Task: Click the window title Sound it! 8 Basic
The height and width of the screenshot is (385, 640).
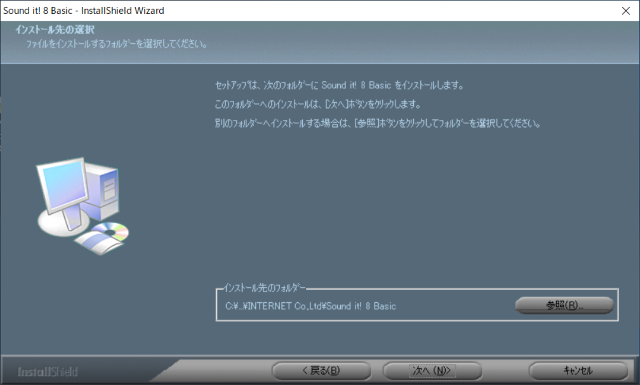Action: (84, 11)
